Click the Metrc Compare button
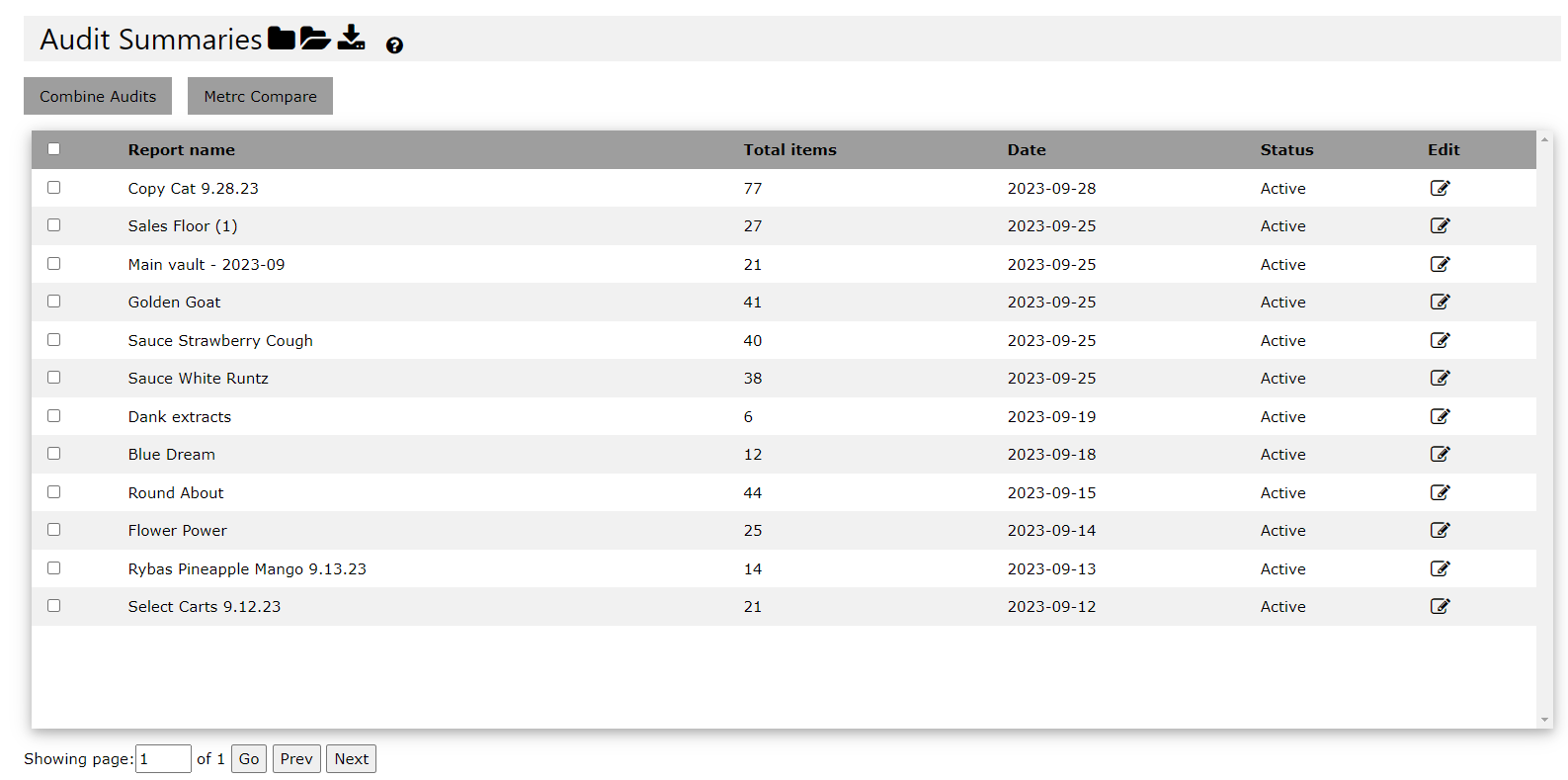 point(260,96)
